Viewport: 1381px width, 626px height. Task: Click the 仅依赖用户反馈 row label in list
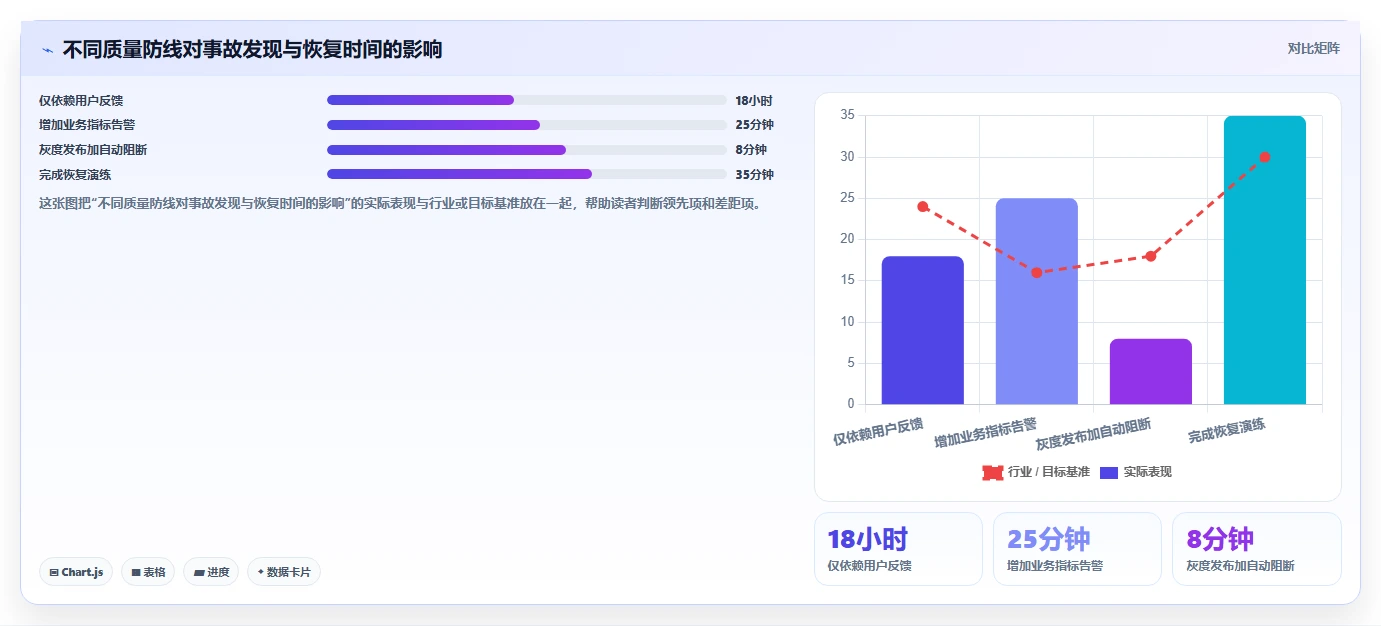[x=81, y=100]
